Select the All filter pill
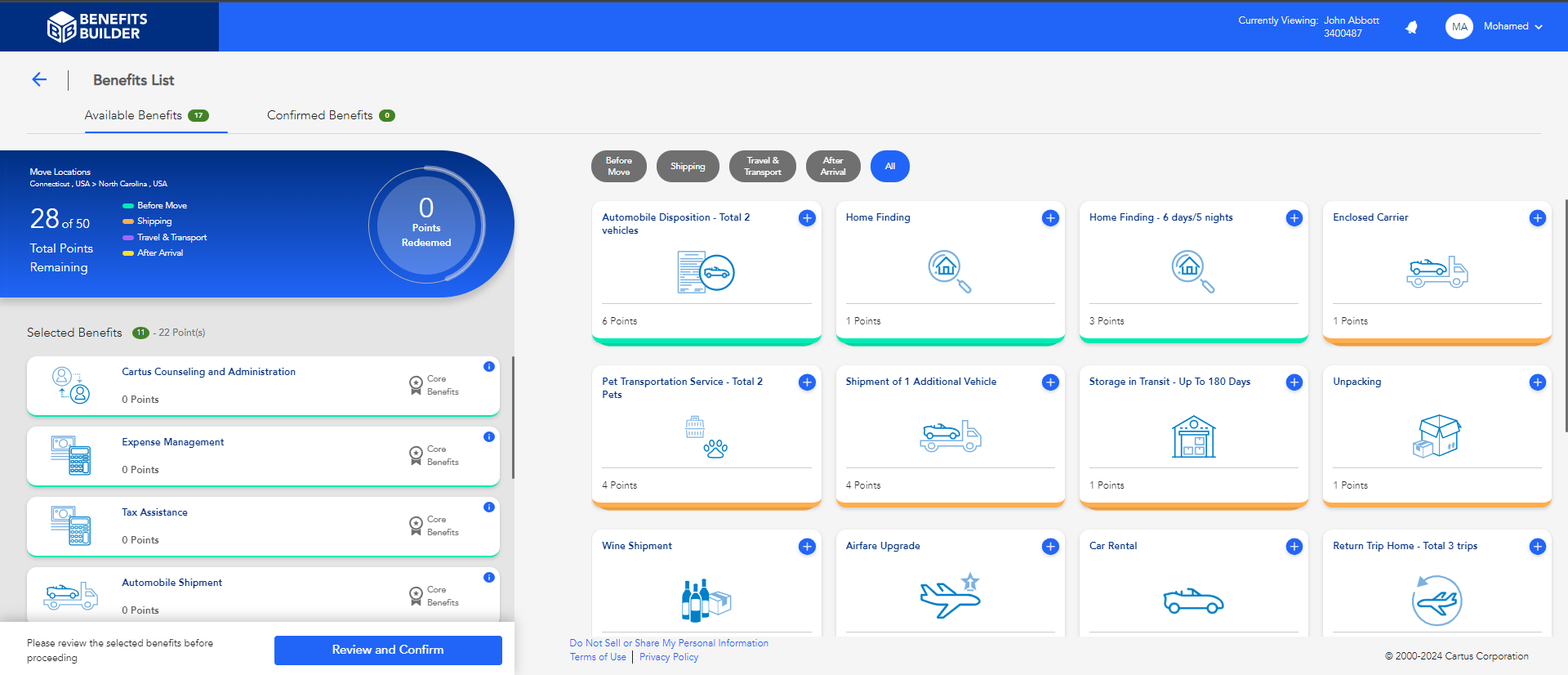 click(889, 167)
